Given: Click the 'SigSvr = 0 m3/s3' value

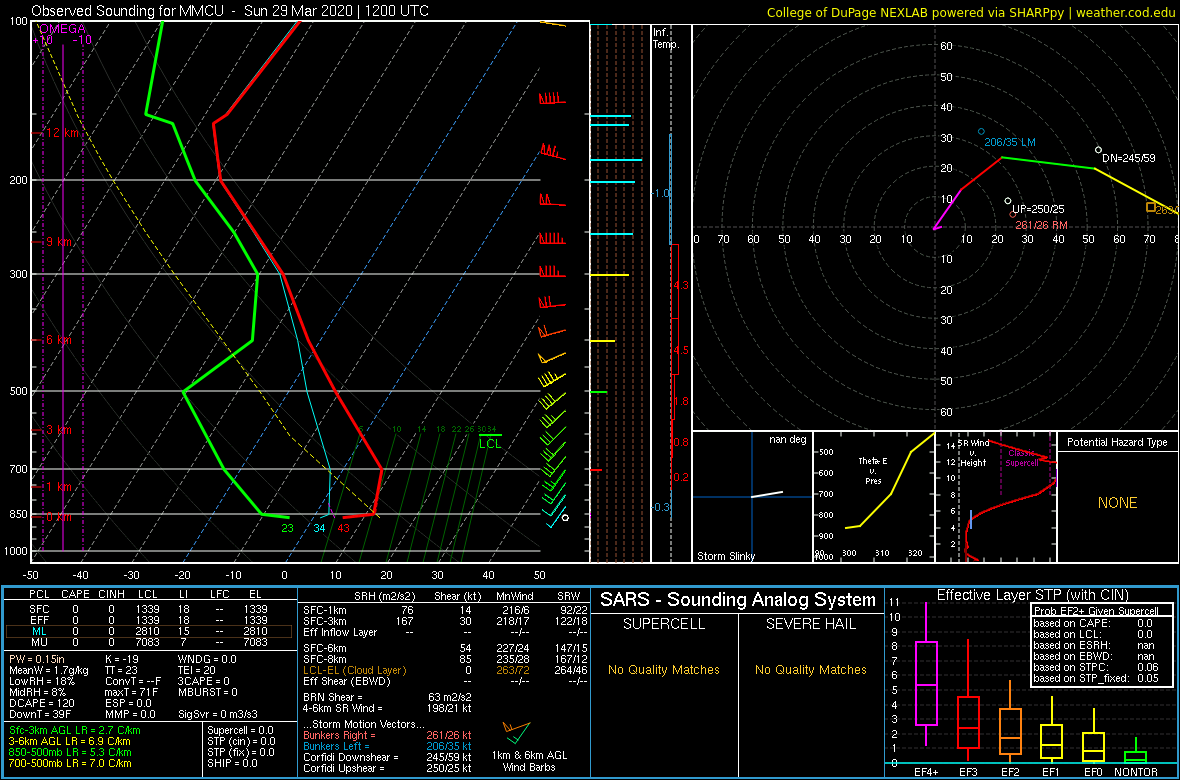Looking at the screenshot, I should (x=217, y=712).
